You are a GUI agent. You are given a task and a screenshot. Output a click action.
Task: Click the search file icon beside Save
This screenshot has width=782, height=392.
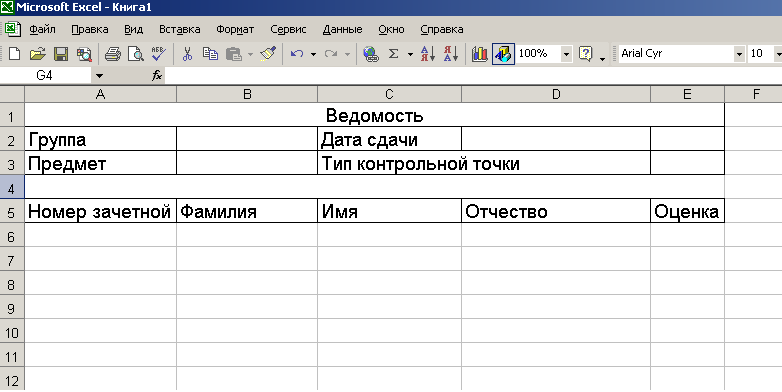click(x=84, y=53)
